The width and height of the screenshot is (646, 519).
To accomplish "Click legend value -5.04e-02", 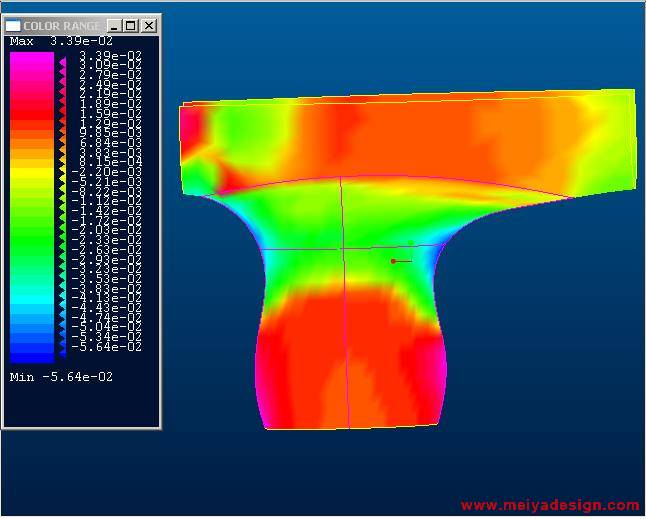I will [x=107, y=327].
